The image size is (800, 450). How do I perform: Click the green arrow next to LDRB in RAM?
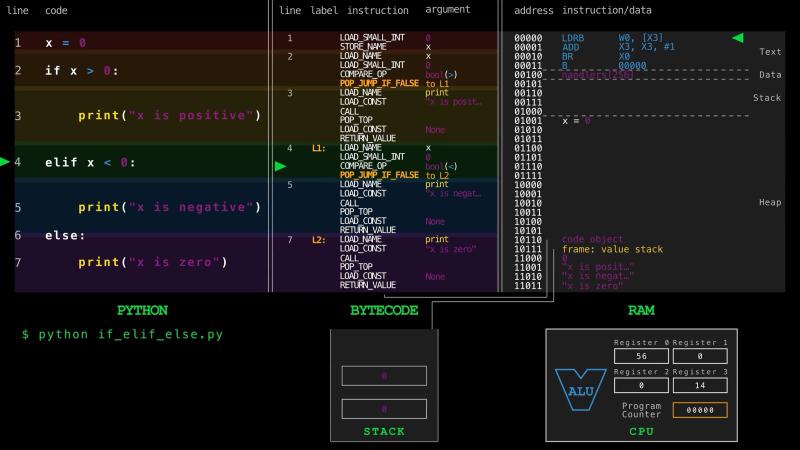coord(738,38)
